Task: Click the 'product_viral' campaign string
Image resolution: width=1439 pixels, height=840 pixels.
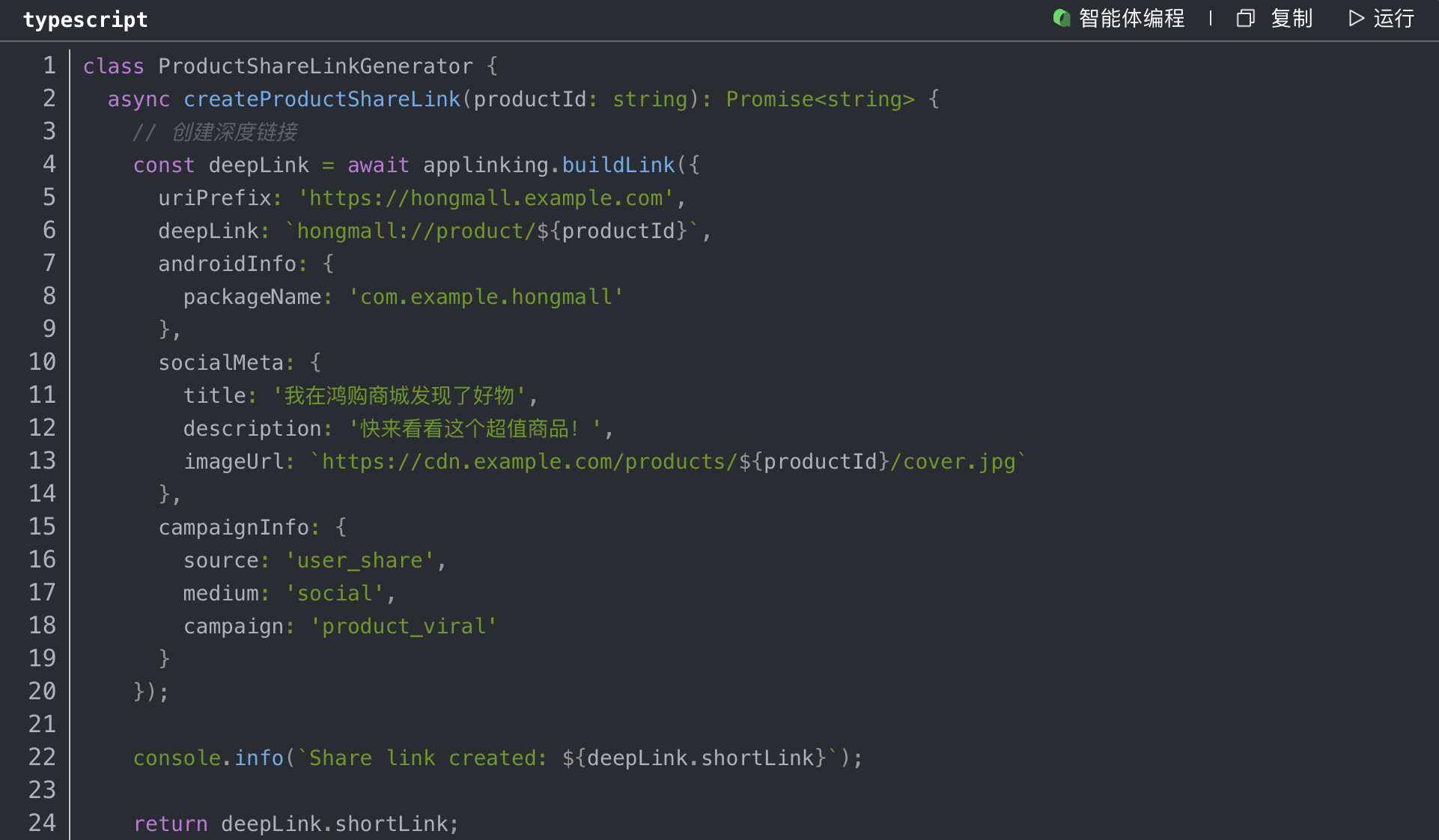Action: (x=404, y=626)
